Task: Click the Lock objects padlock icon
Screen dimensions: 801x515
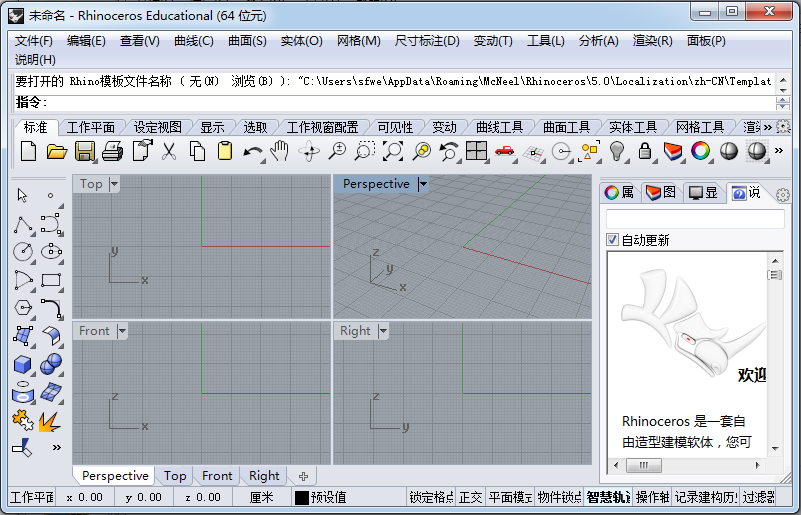Action: tap(645, 151)
